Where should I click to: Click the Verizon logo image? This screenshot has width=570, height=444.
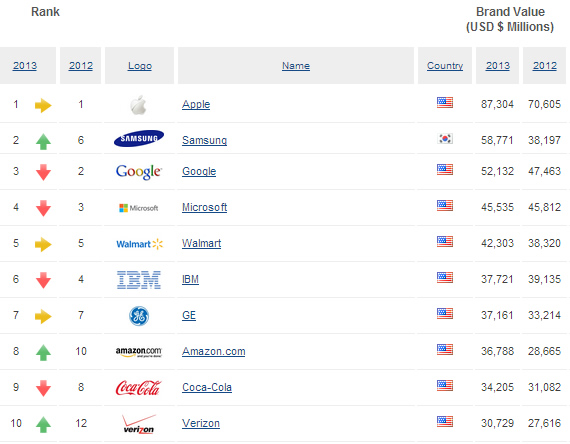139,424
